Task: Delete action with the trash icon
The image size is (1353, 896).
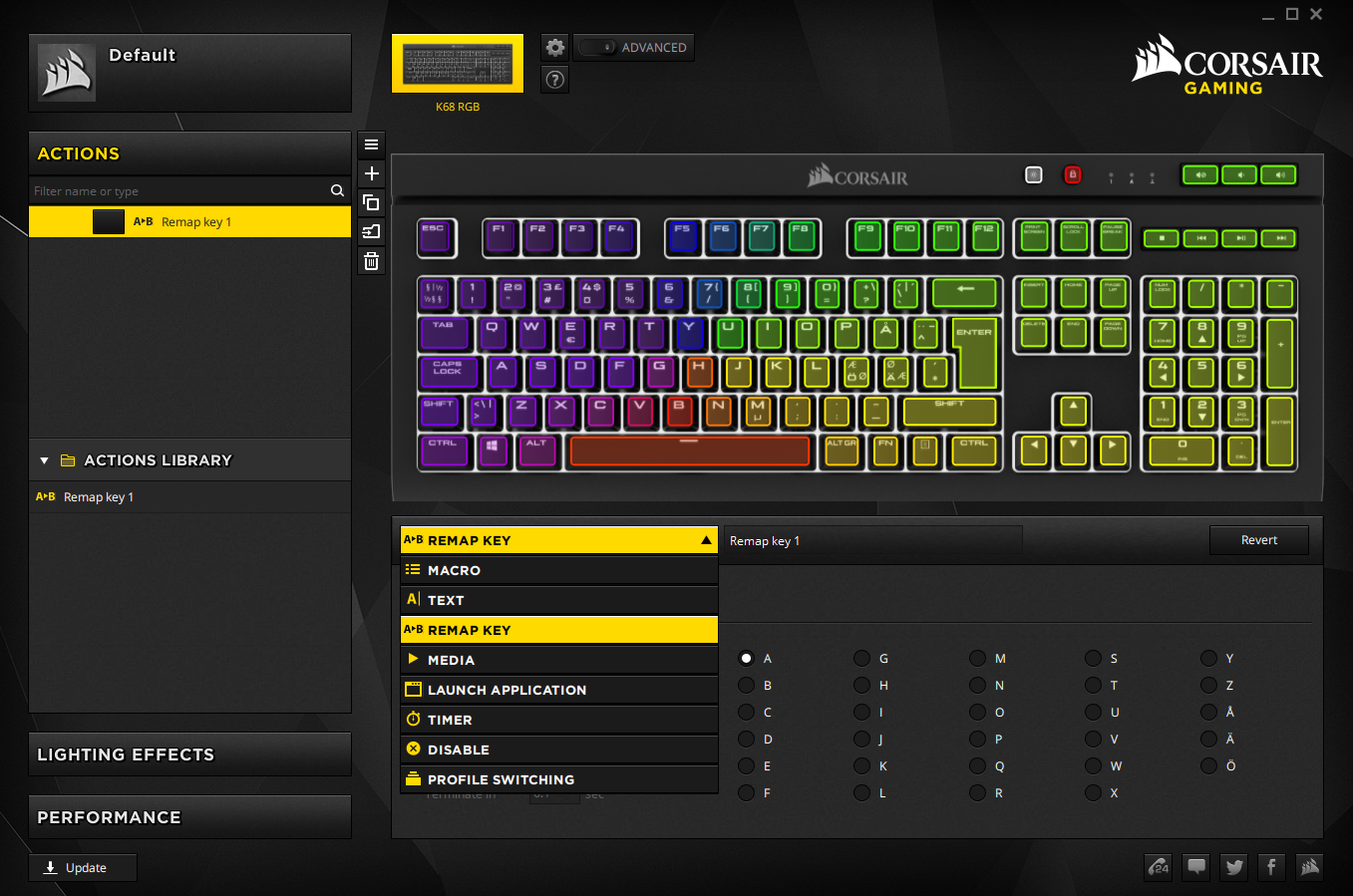Action: coord(371,261)
